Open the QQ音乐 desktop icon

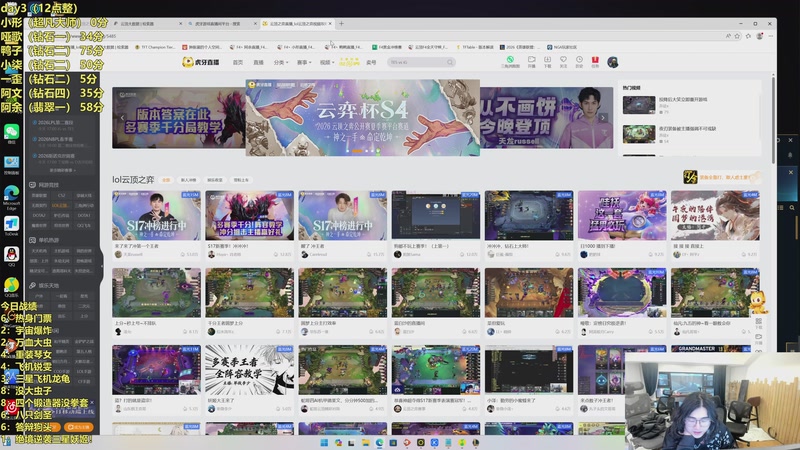point(11,286)
